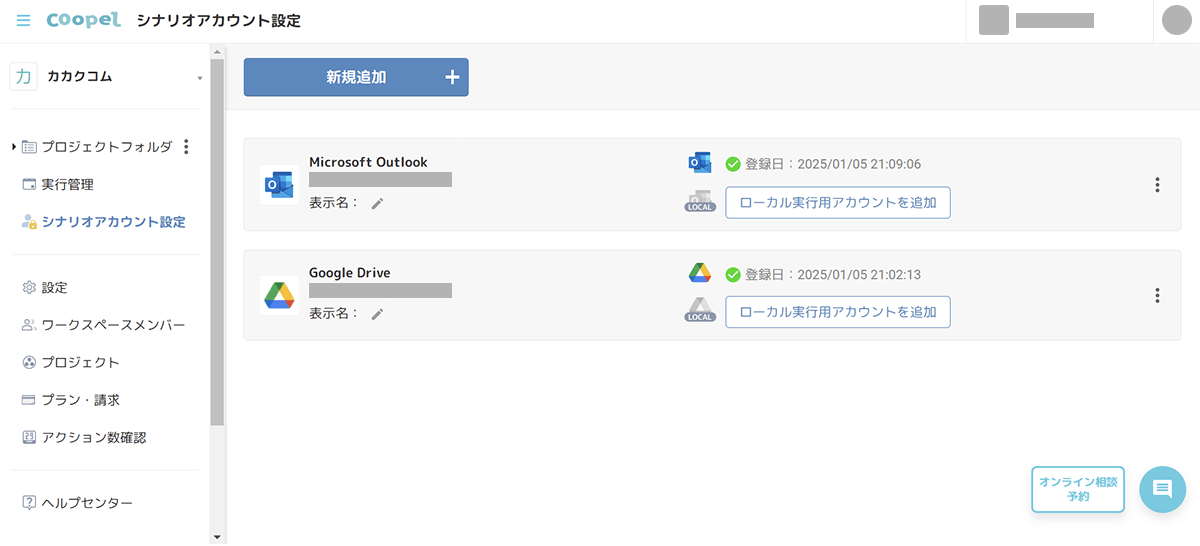Go to 実行管理 in the sidebar

pyautogui.click(x=67, y=185)
